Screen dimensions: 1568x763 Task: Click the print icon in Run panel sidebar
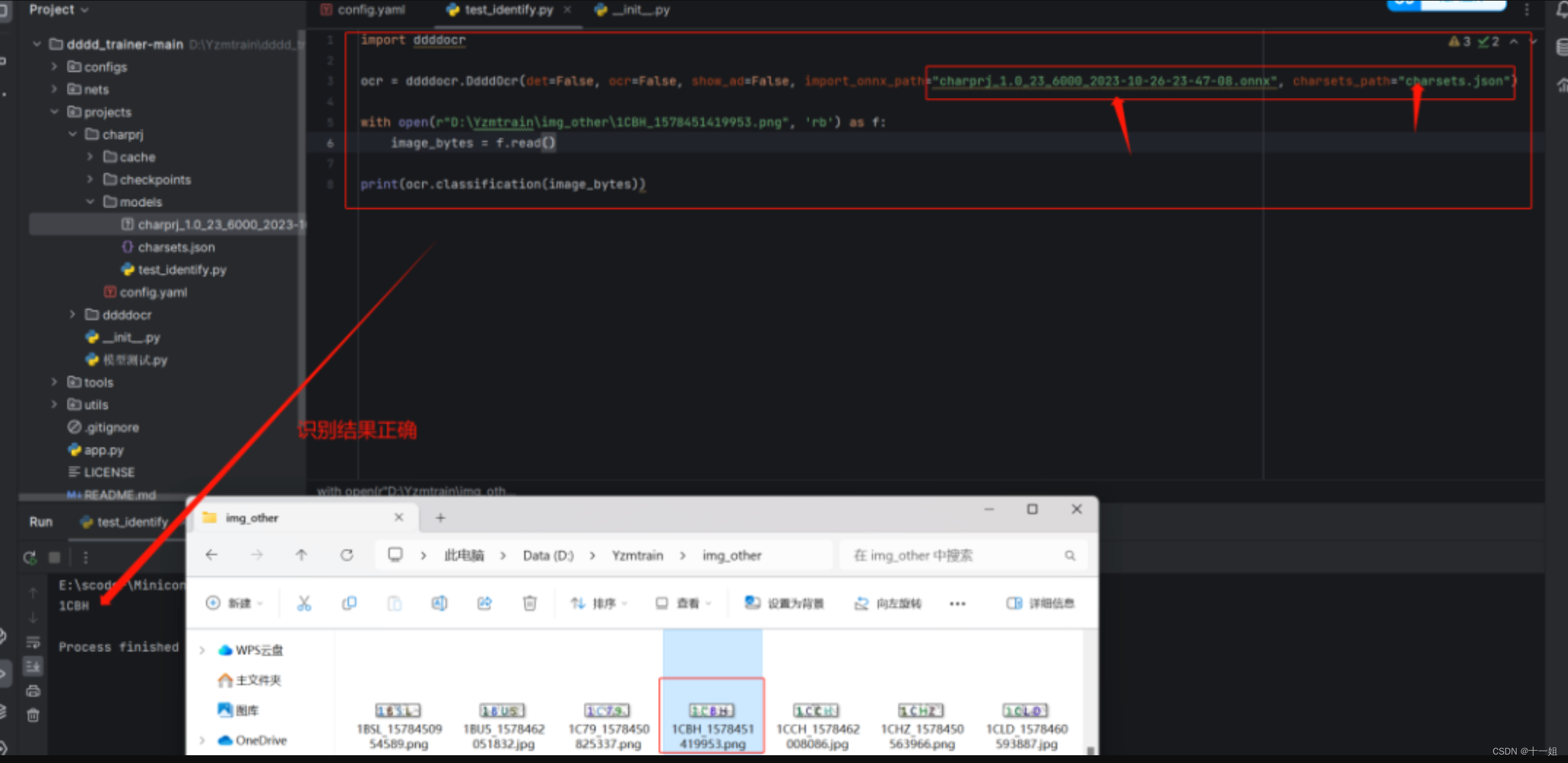(x=33, y=691)
